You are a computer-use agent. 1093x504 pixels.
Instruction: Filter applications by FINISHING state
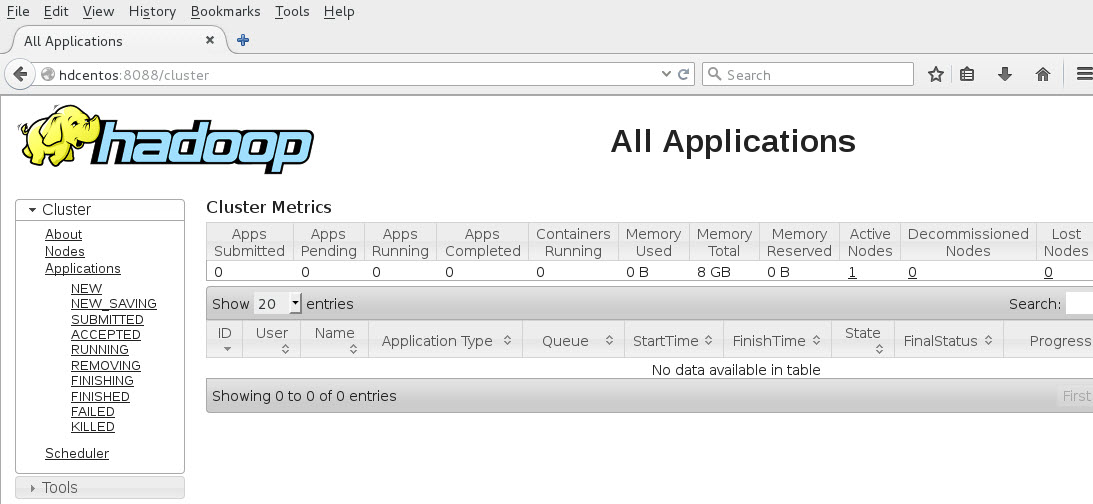tap(102, 381)
